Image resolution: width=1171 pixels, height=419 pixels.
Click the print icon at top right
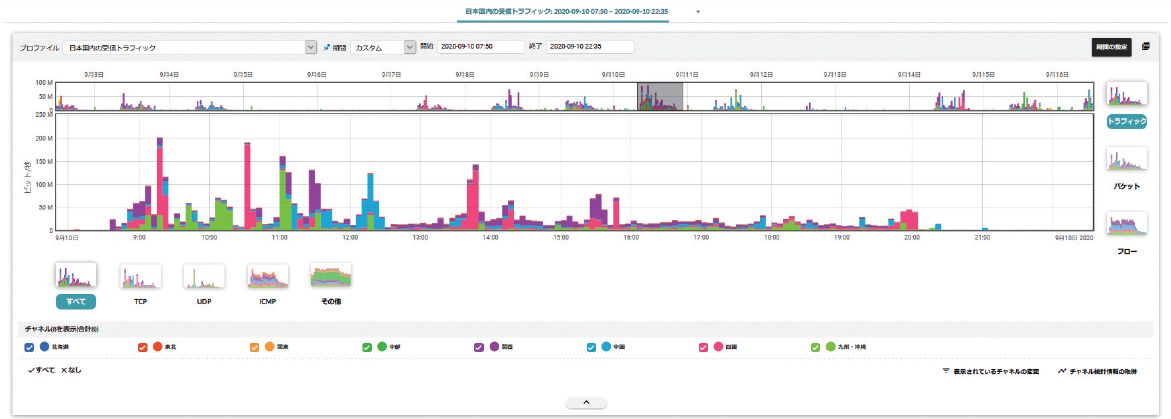pyautogui.click(x=1146, y=47)
